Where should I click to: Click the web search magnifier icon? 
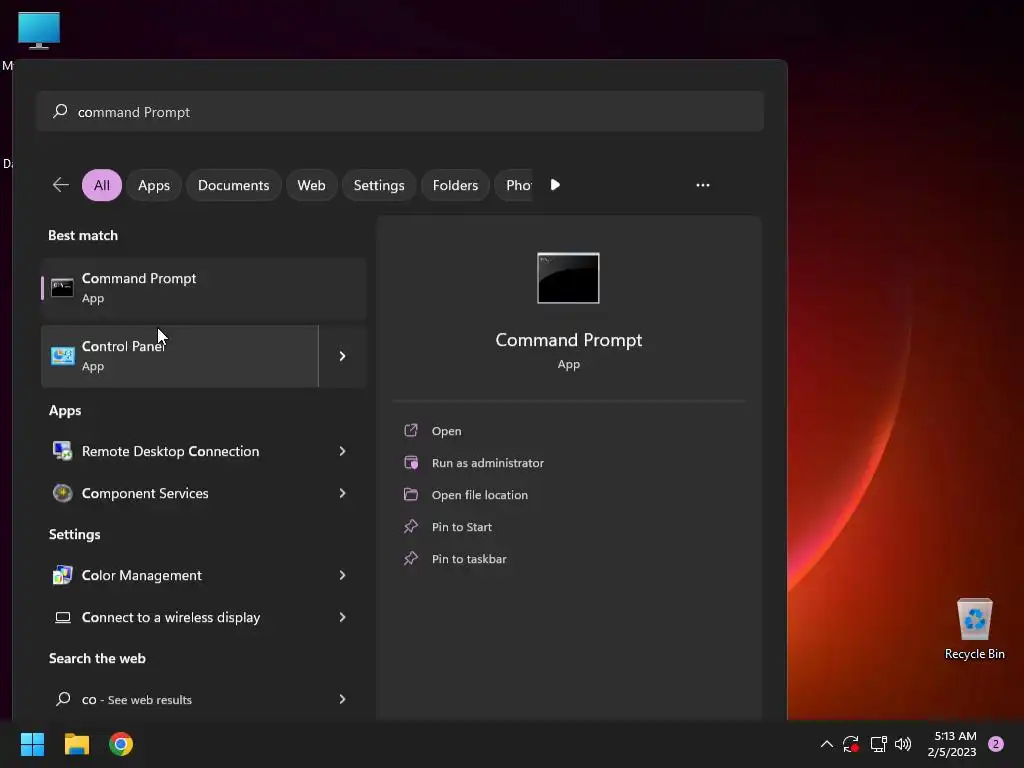[x=63, y=699]
